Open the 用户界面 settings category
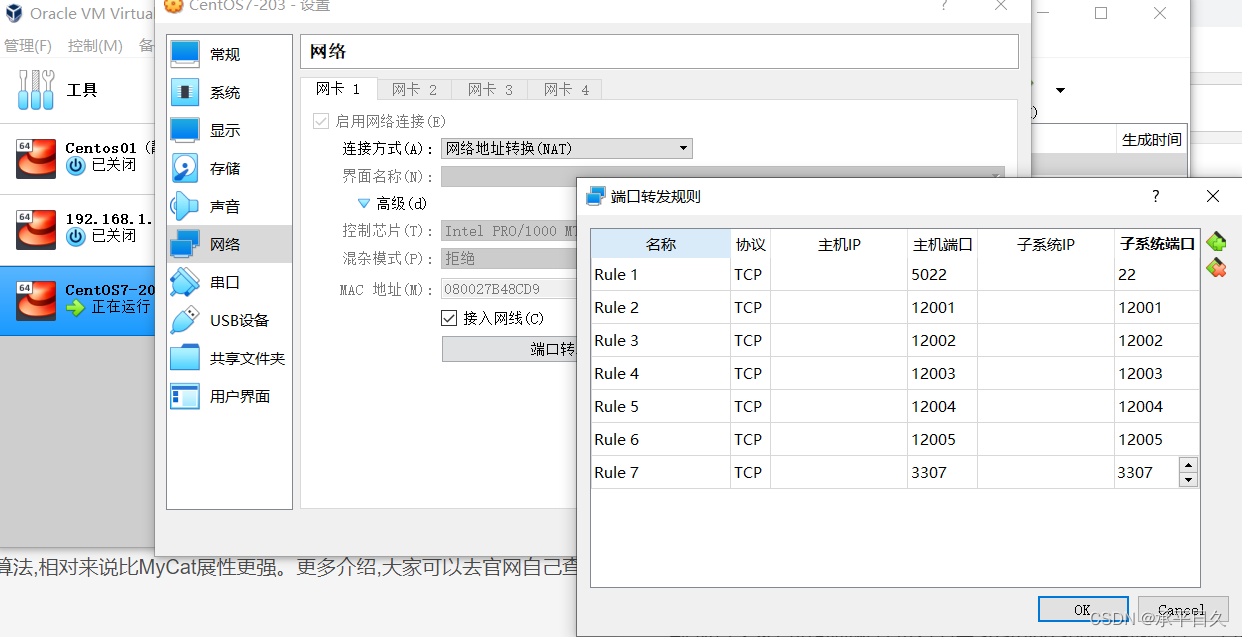The image size is (1242, 637). [x=229, y=396]
